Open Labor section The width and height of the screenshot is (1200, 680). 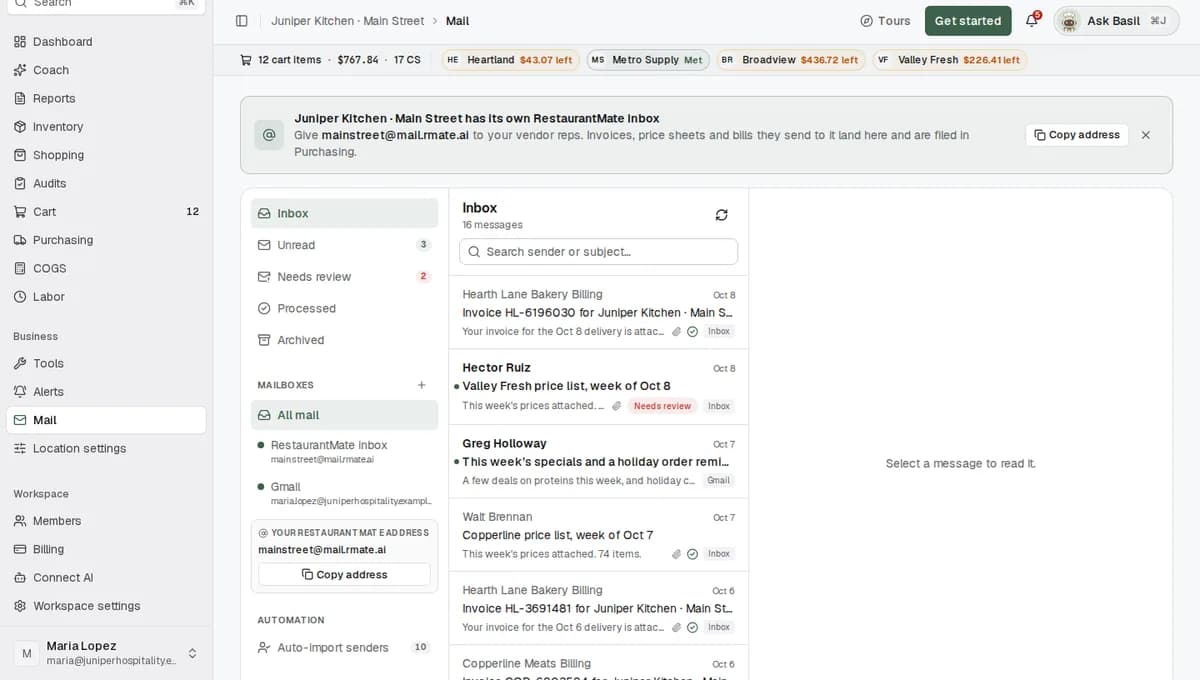(106, 297)
